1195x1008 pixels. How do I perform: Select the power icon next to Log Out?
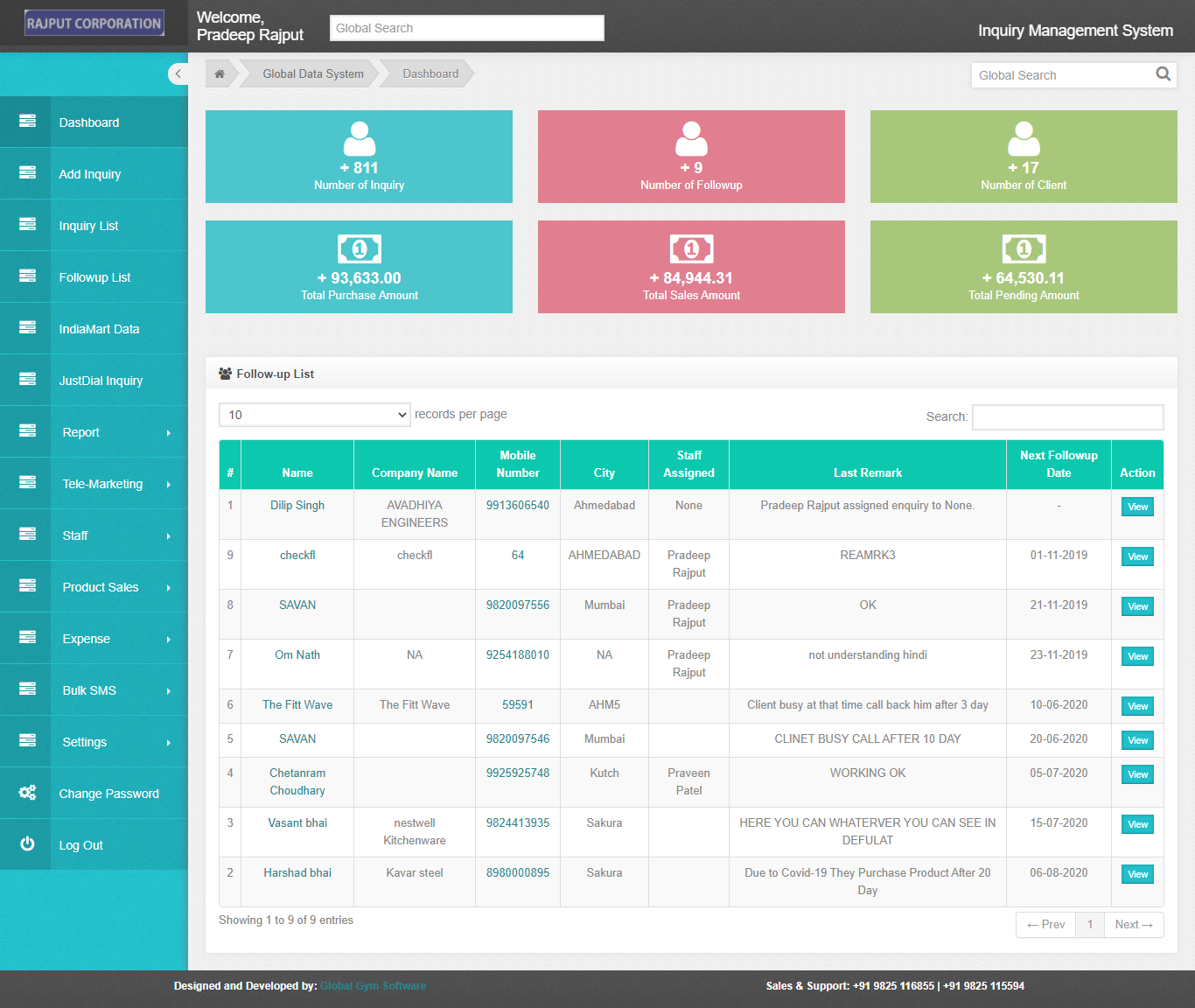[26, 844]
